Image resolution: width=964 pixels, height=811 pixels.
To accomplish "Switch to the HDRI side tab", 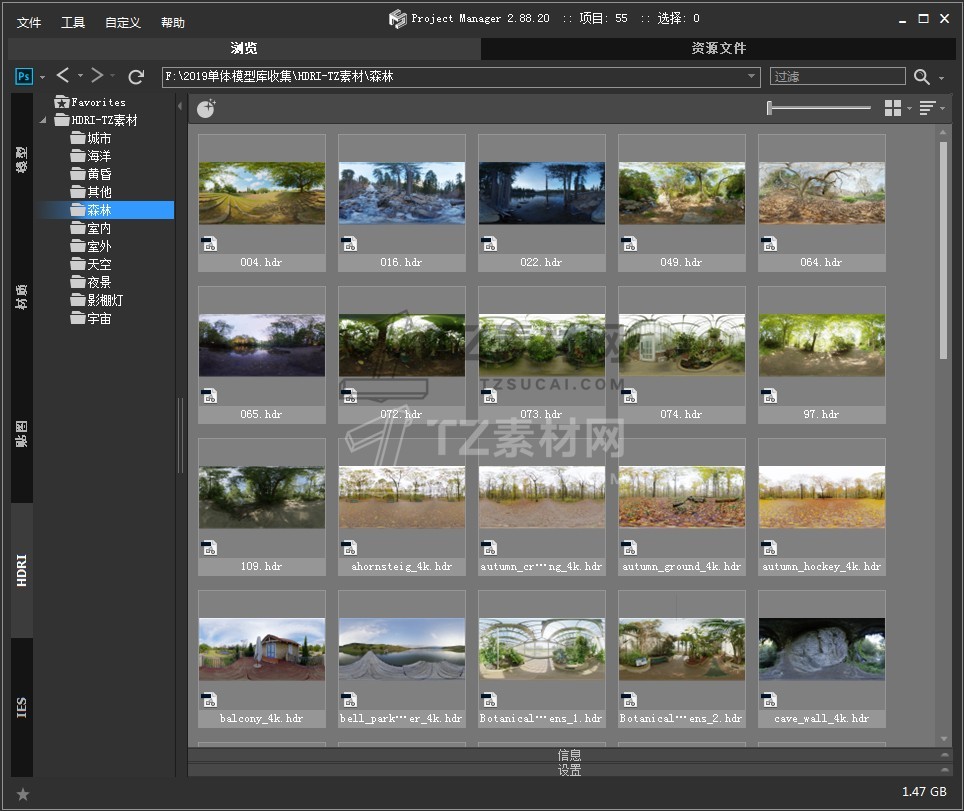I will [x=22, y=570].
